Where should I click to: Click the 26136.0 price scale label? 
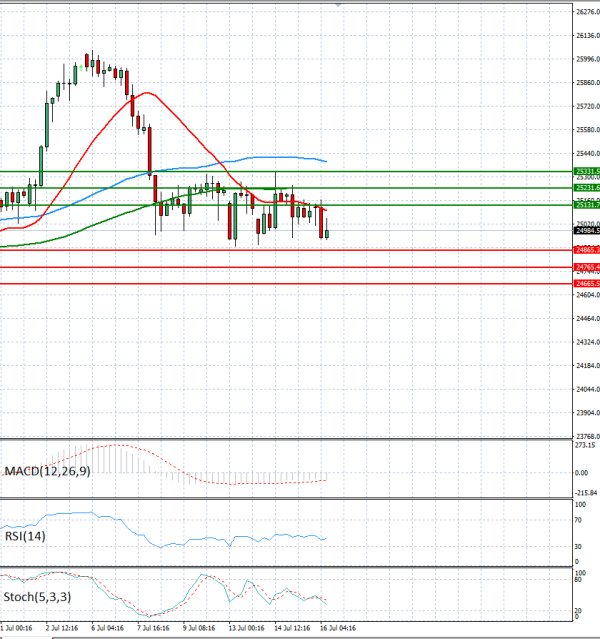coord(588,36)
